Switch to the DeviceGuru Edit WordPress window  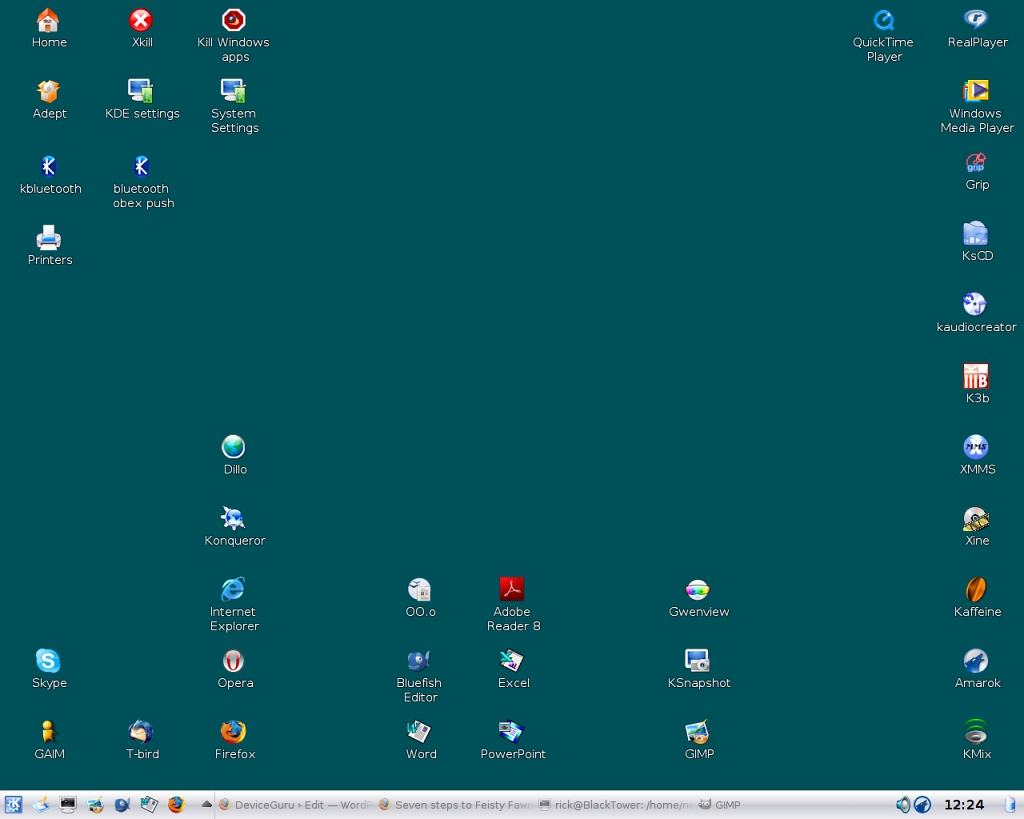pos(296,805)
